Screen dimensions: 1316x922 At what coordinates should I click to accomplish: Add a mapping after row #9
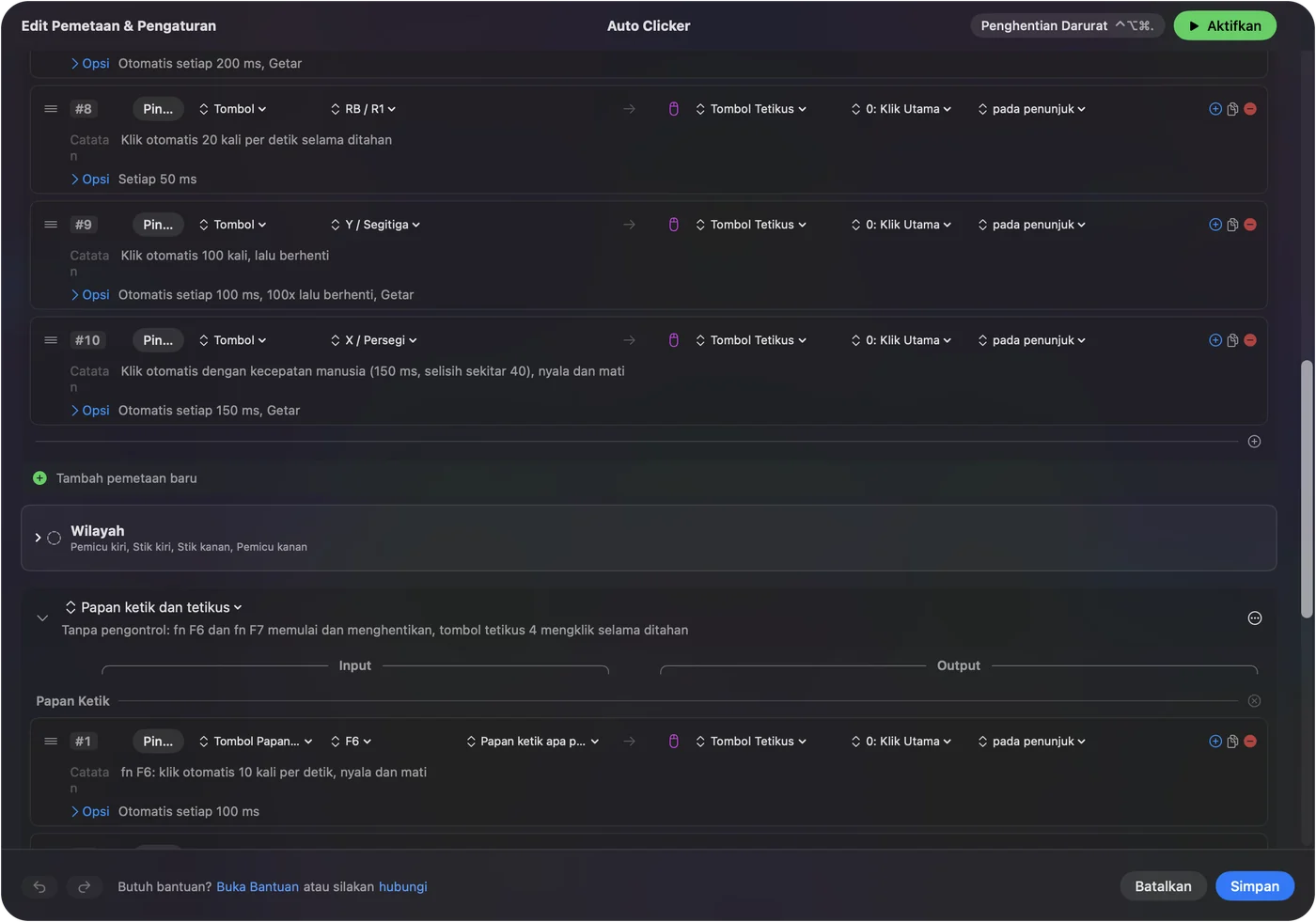(1215, 225)
